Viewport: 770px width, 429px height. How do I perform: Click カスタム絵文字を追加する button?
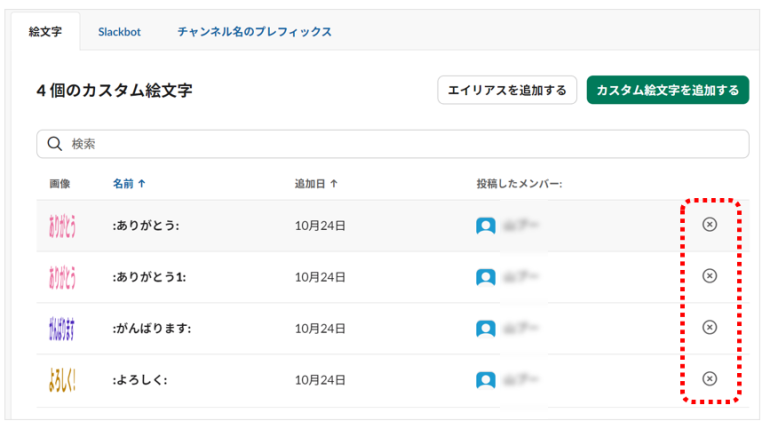pyautogui.click(x=667, y=90)
